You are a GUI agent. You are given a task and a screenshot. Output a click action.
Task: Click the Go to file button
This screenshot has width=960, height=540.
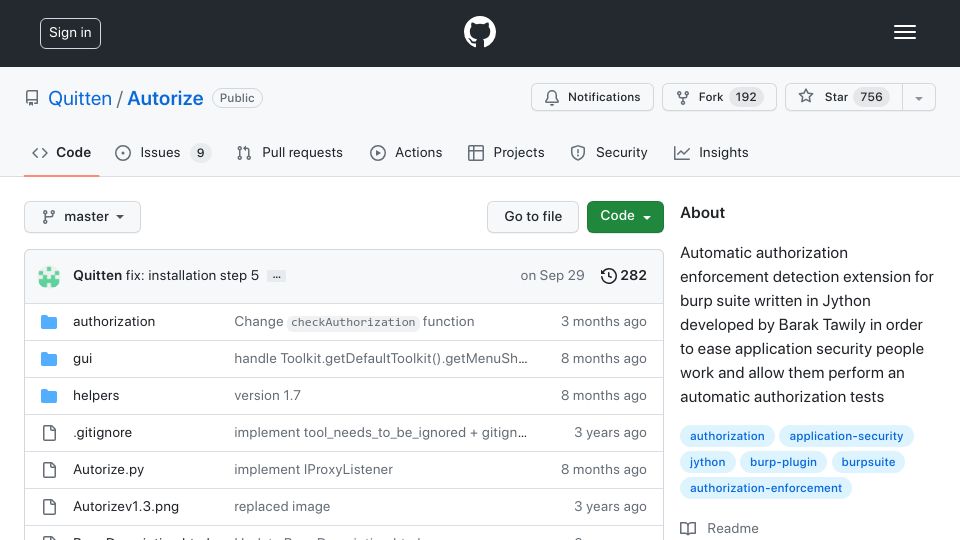(x=533, y=217)
